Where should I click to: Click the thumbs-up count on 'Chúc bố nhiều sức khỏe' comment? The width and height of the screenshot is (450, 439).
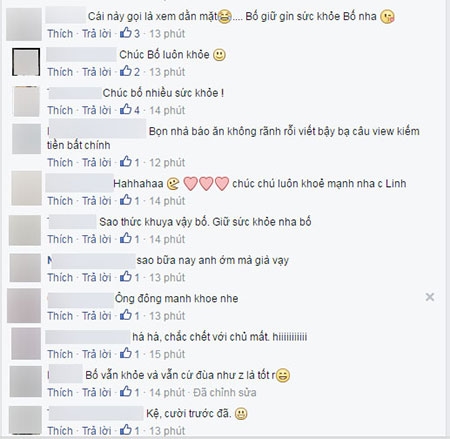click(x=137, y=110)
